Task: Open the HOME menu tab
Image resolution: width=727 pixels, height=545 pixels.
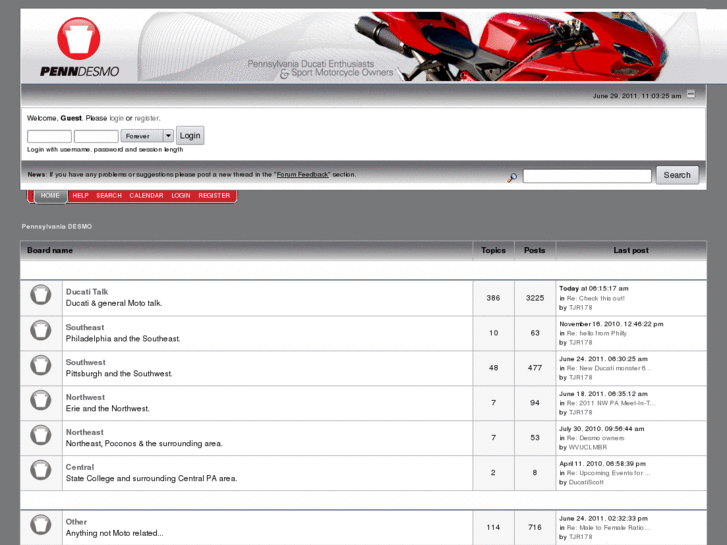Action: 50,196
